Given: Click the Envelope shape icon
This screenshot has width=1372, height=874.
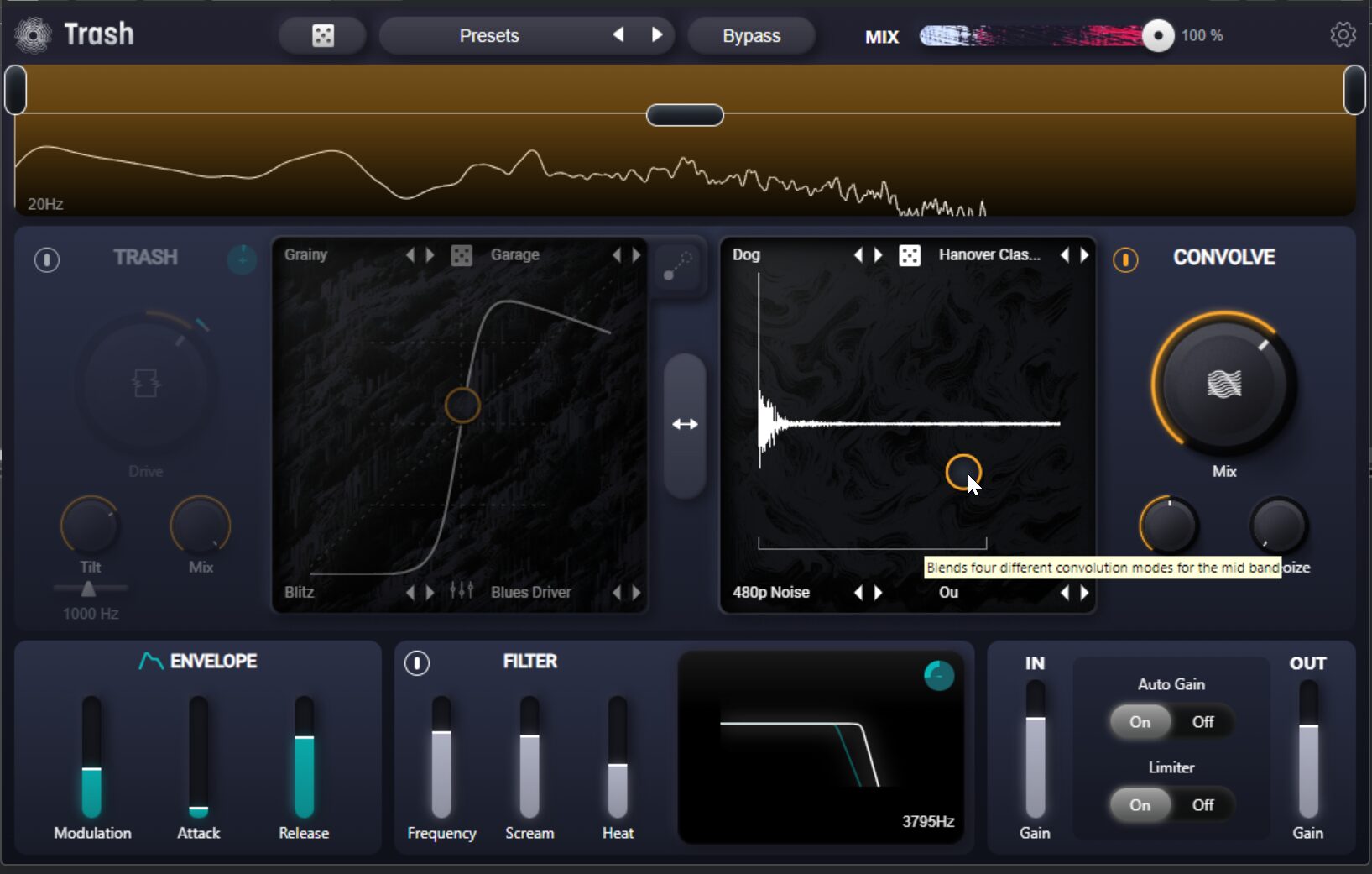Looking at the screenshot, I should click(151, 662).
